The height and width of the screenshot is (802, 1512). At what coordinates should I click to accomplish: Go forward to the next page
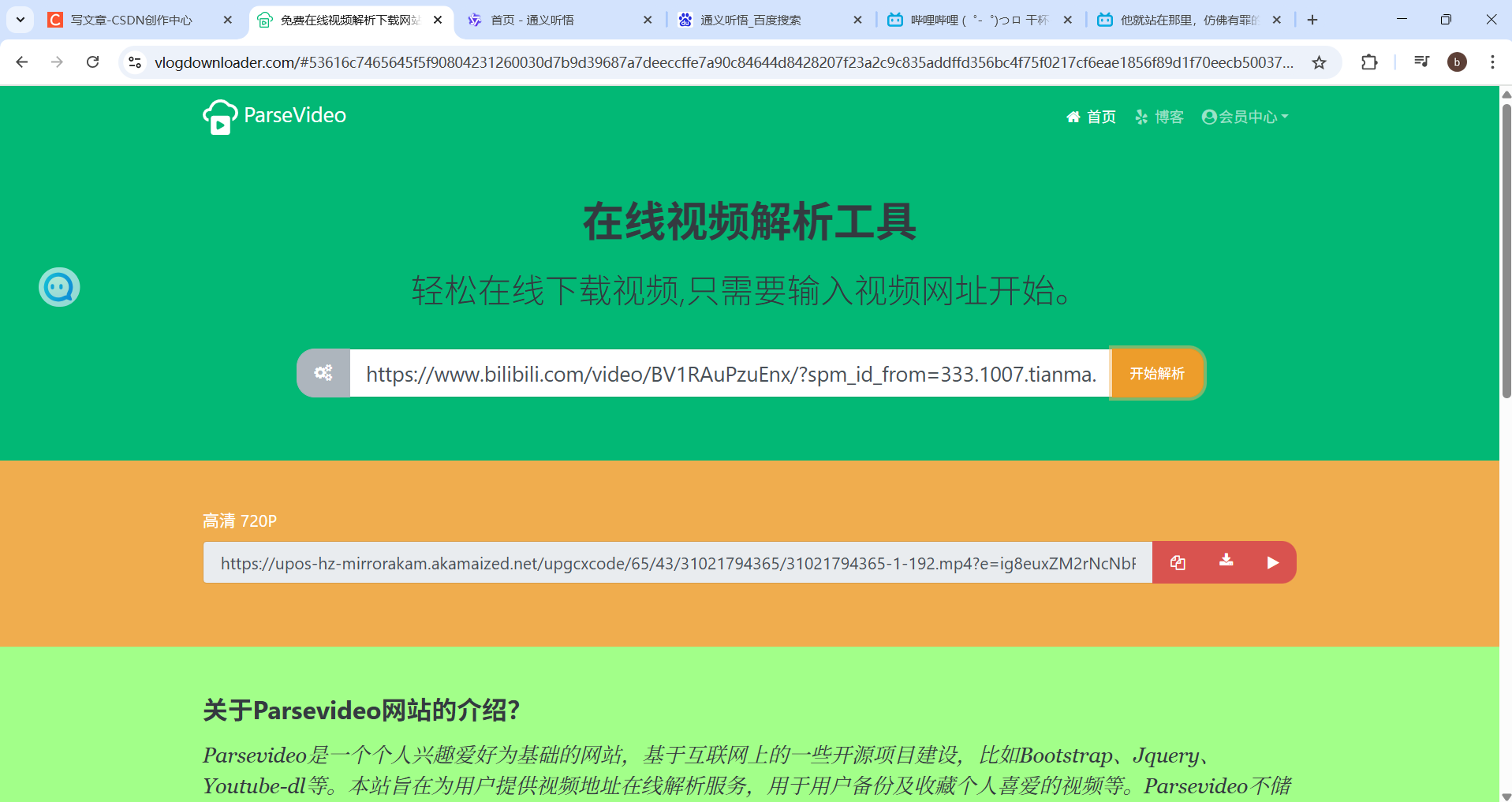tap(57, 62)
